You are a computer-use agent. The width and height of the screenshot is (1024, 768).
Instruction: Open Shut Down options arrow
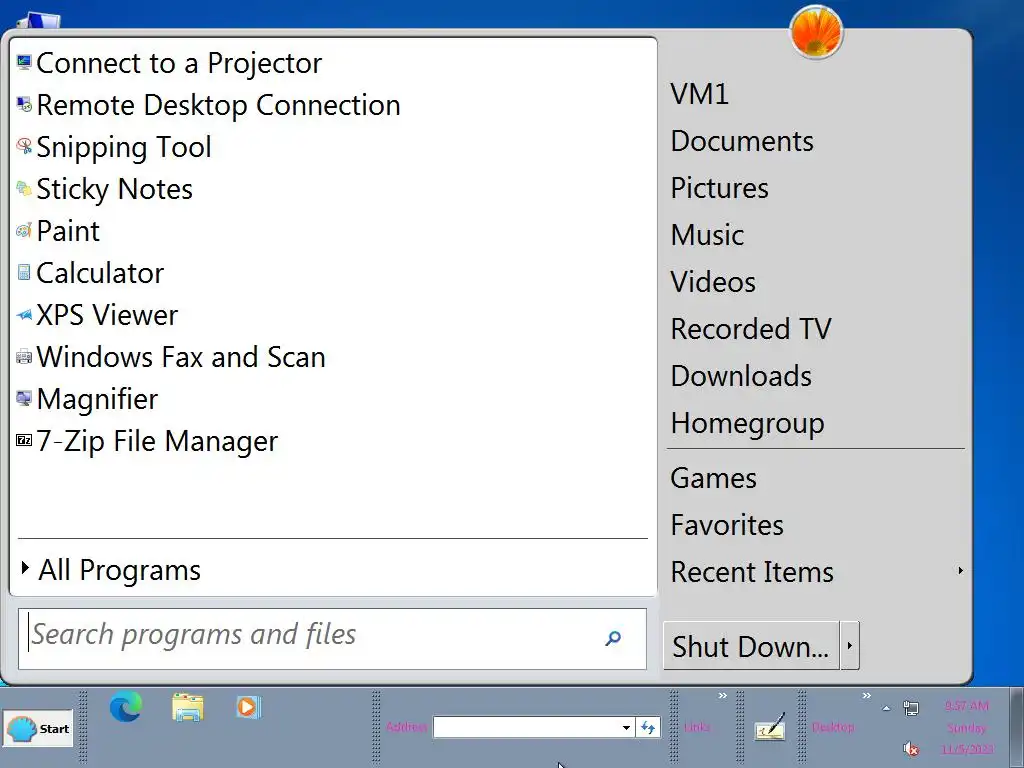pyautogui.click(x=850, y=646)
